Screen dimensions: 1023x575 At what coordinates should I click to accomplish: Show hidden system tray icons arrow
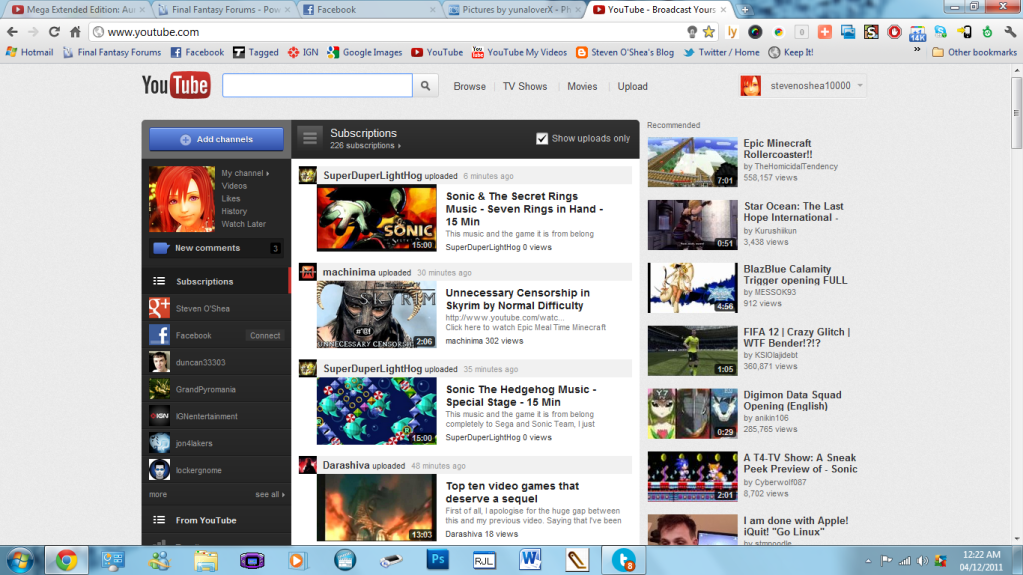point(868,560)
